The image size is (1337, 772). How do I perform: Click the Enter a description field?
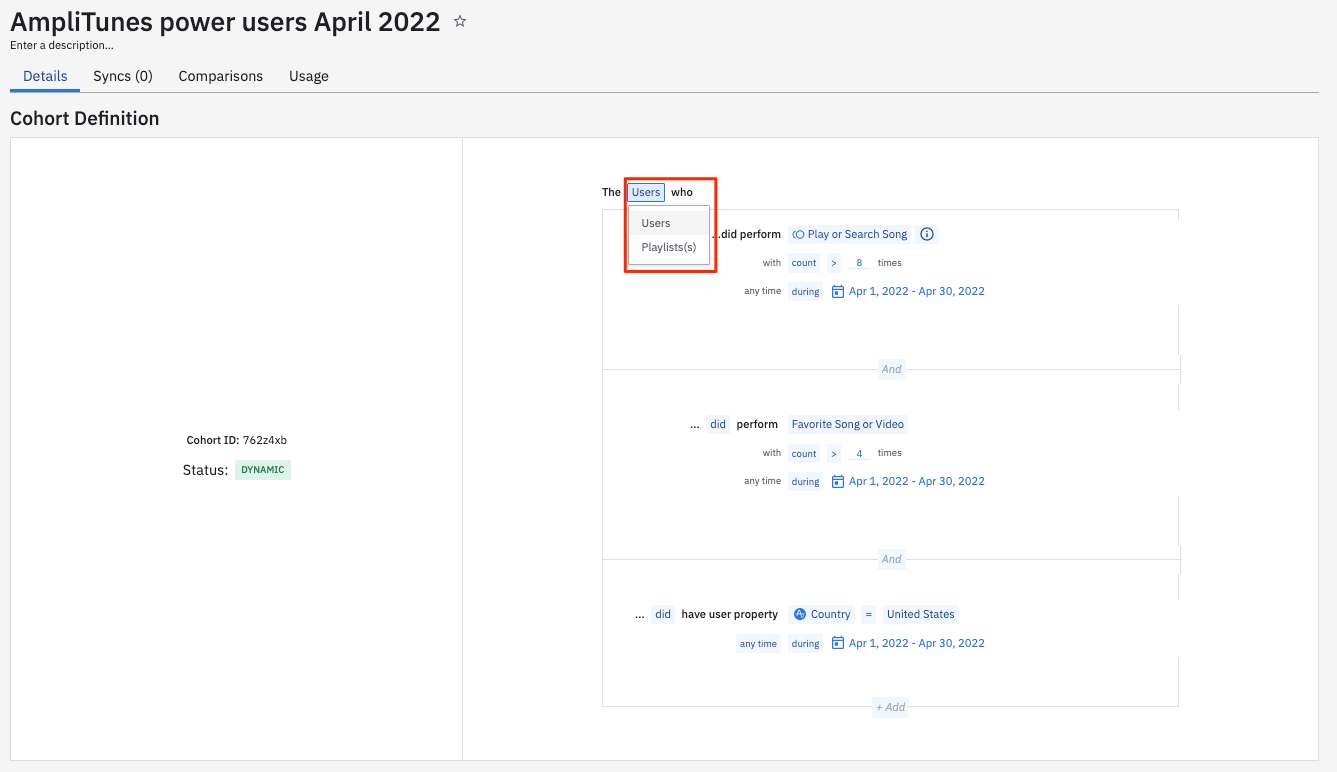[x=62, y=45]
